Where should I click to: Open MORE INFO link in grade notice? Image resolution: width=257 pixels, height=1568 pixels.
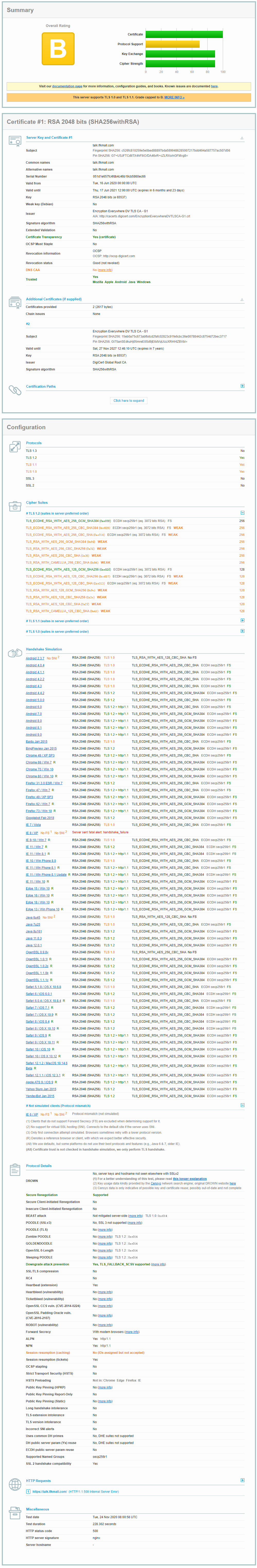(x=174, y=97)
